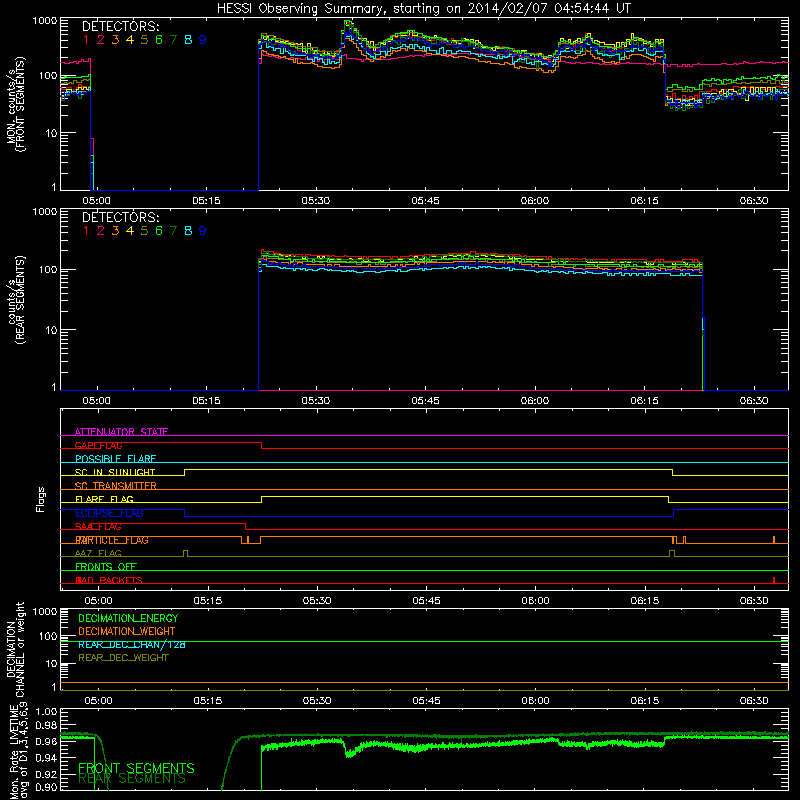The width and height of the screenshot is (800, 800).
Task: Click the 0.94 livetime y-axis value
Action: point(47,758)
